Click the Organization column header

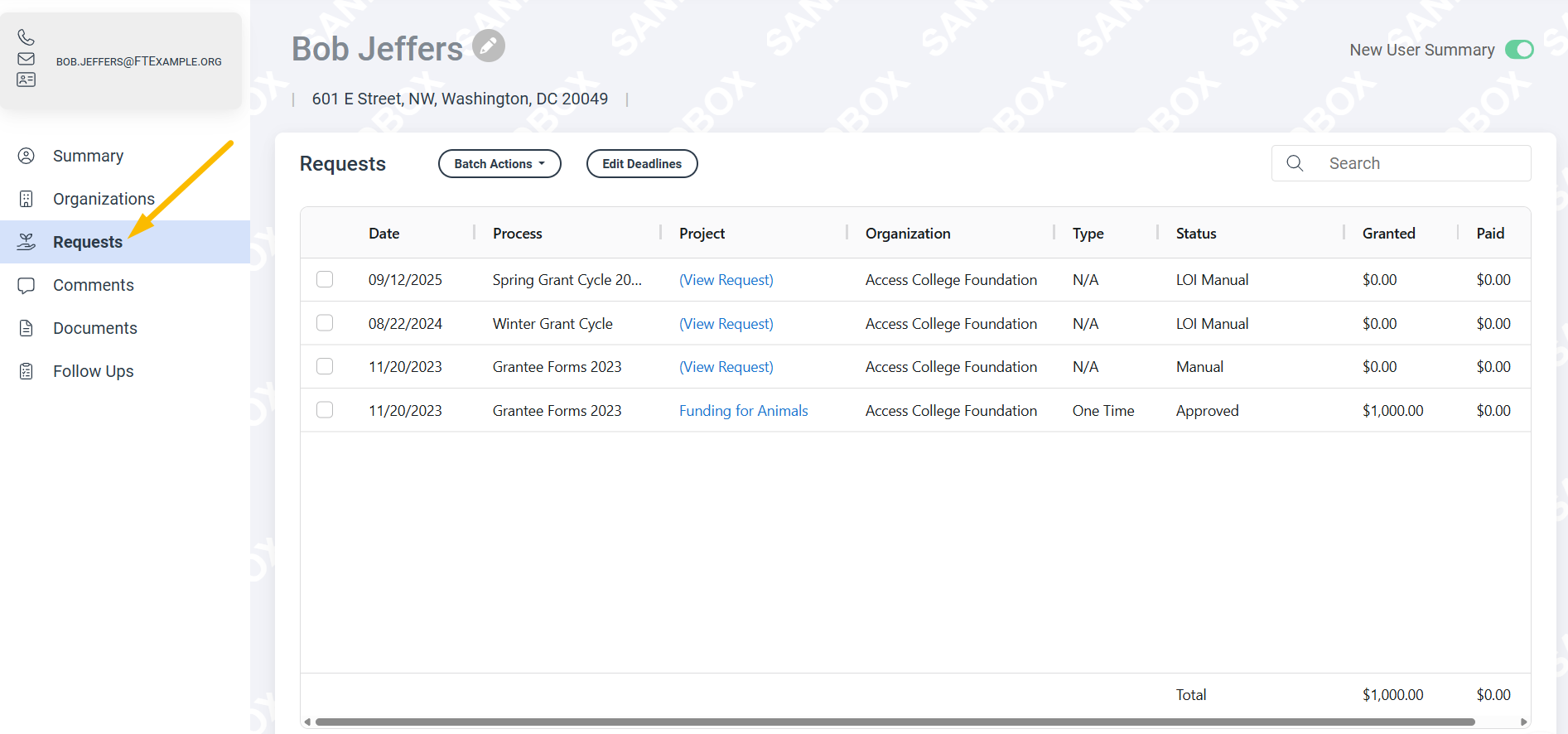click(908, 234)
